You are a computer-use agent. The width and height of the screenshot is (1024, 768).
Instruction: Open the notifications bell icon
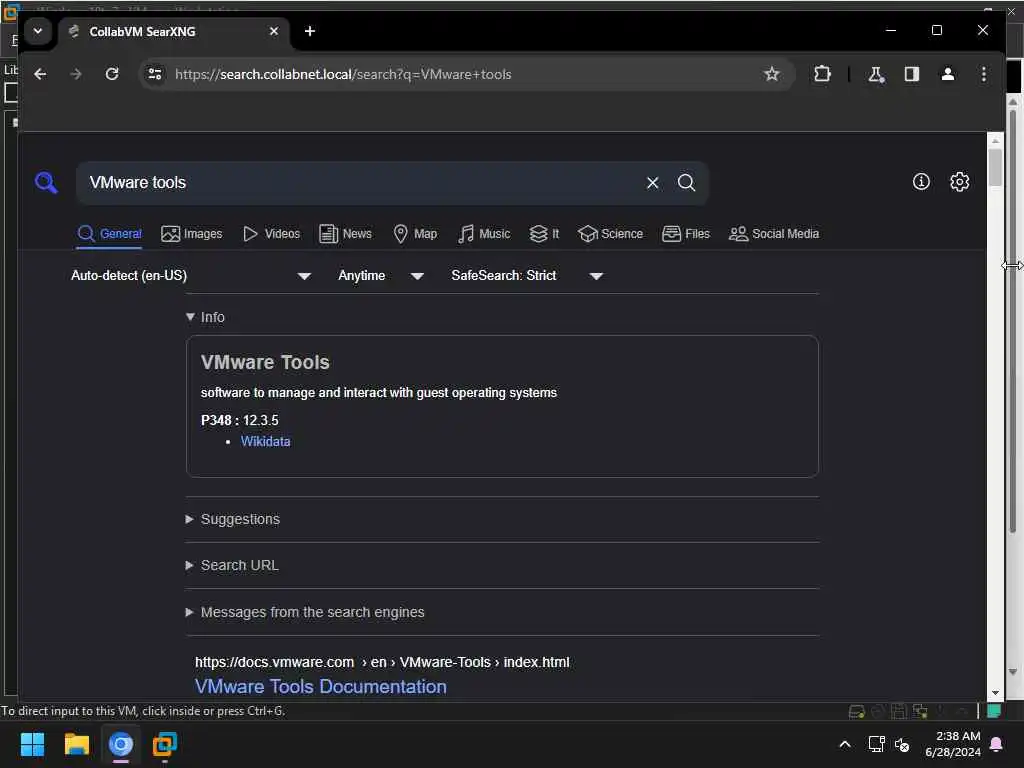(x=997, y=744)
